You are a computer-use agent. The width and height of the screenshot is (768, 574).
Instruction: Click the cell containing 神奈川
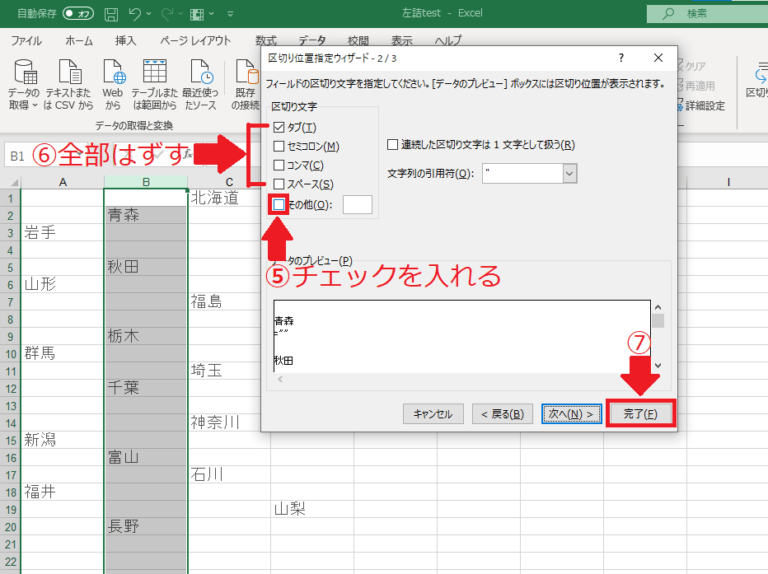[229, 423]
